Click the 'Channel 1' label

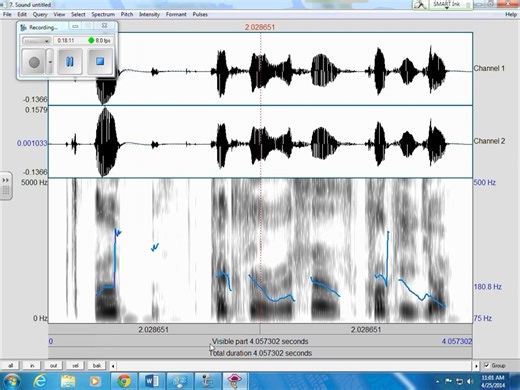point(489,68)
